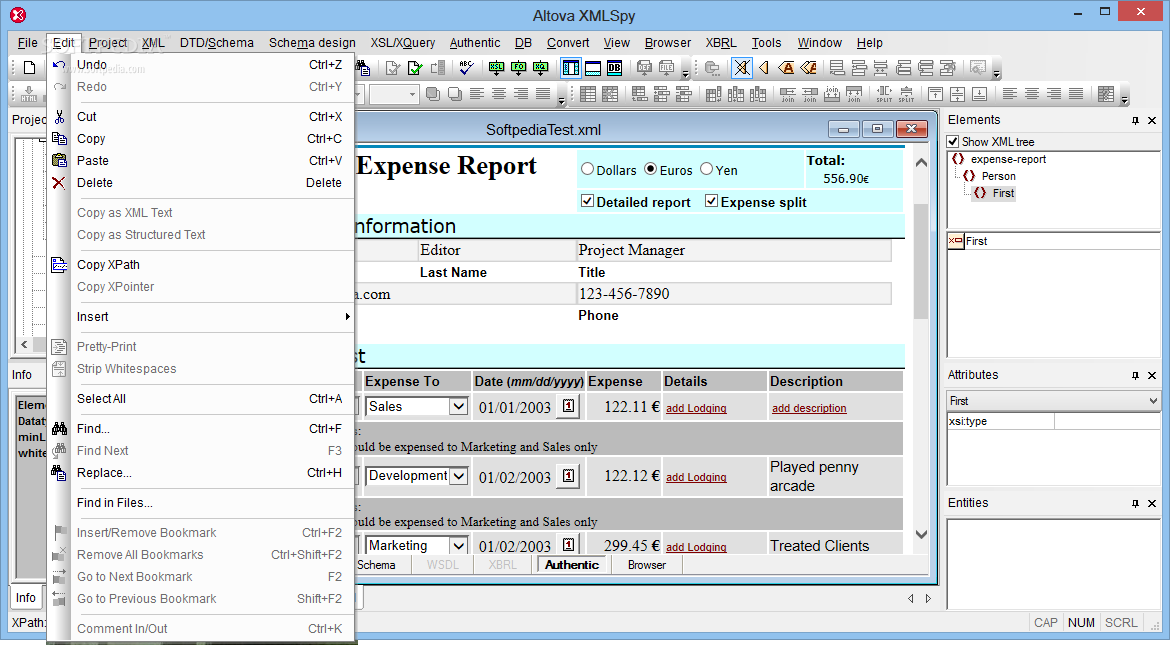The width and height of the screenshot is (1170, 645).
Task: Click the document scrollbar down arrow
Action: [922, 535]
